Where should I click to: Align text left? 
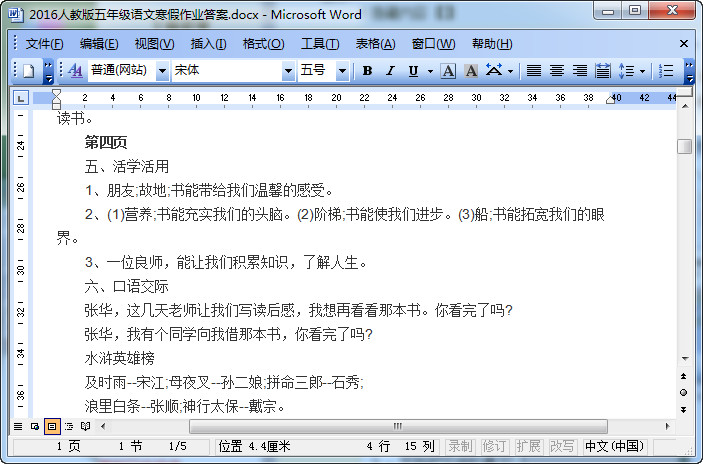(x=534, y=71)
